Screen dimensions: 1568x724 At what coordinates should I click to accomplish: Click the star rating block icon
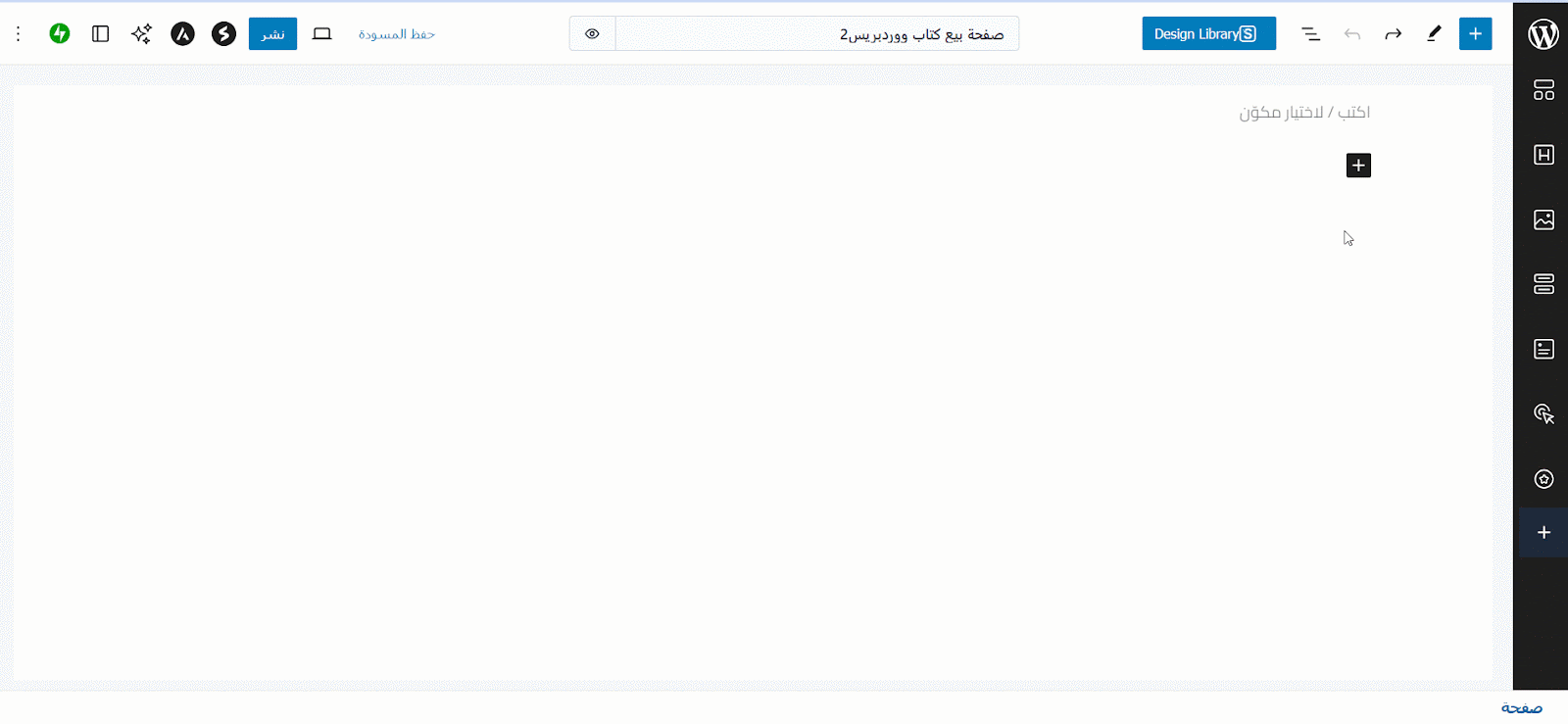(1543, 479)
